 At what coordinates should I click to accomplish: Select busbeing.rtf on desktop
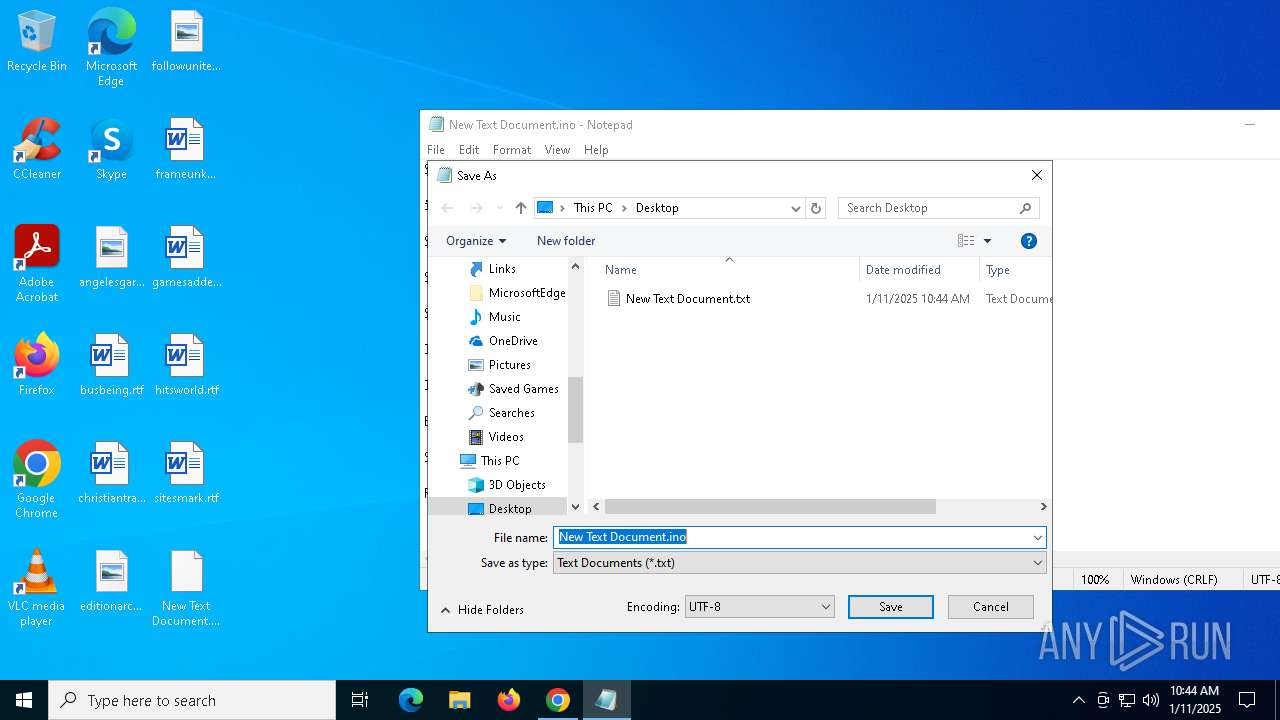point(111,366)
